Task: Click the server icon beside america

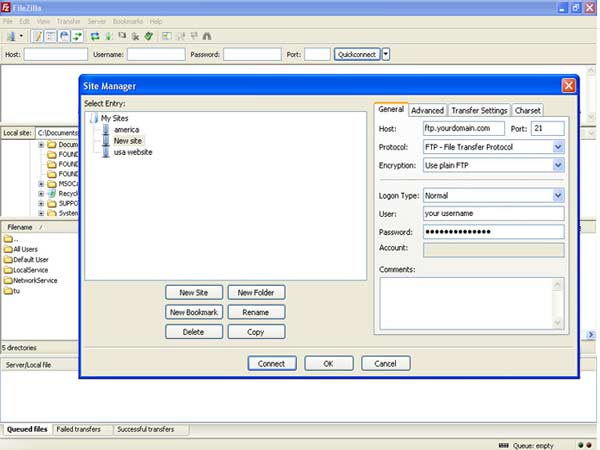Action: (x=106, y=130)
